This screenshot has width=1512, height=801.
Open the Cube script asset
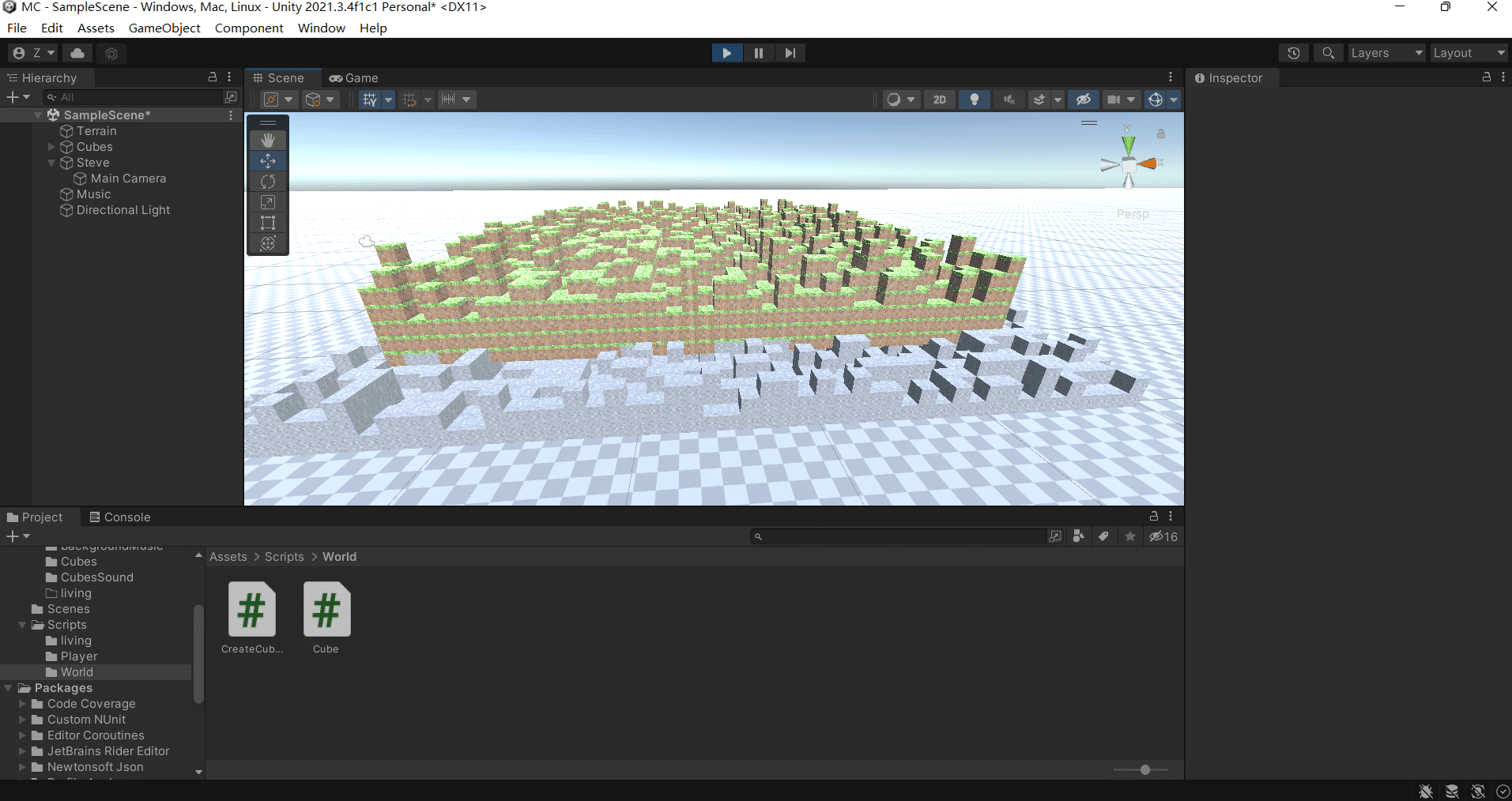pyautogui.click(x=326, y=609)
